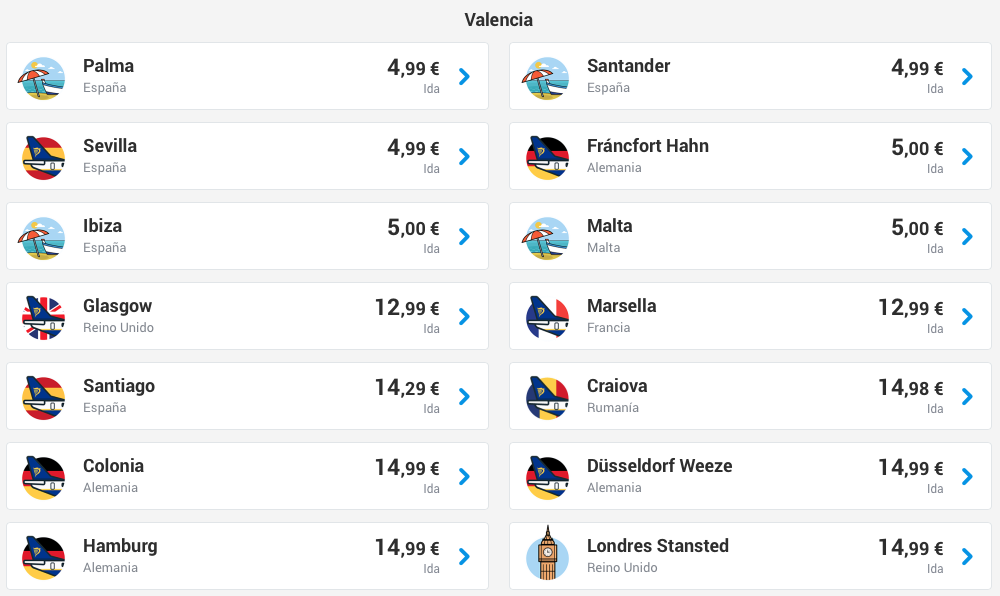Viewport: 1000px width, 596px height.
Task: Click the beach icon next to Ibiza
Action: [x=43, y=238]
